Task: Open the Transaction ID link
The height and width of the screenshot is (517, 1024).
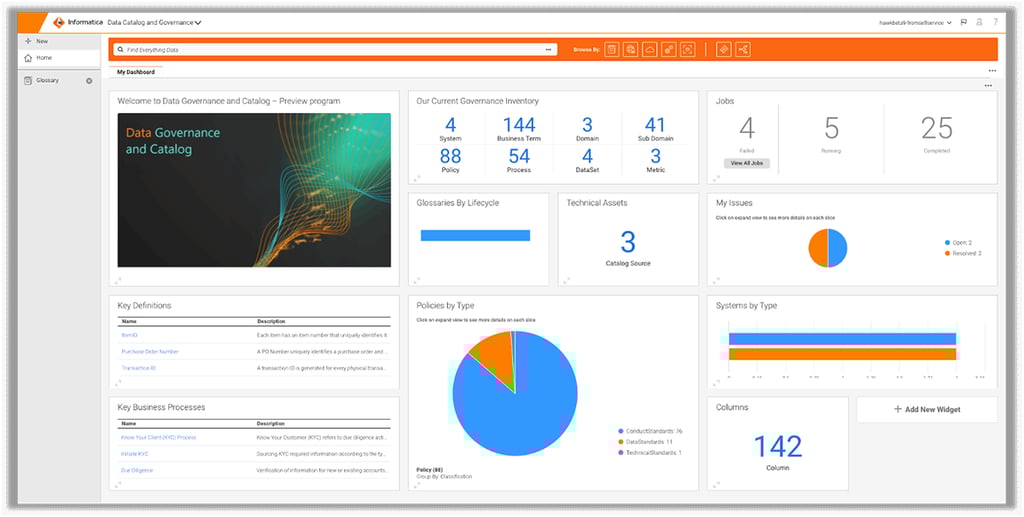Action: coord(138,368)
